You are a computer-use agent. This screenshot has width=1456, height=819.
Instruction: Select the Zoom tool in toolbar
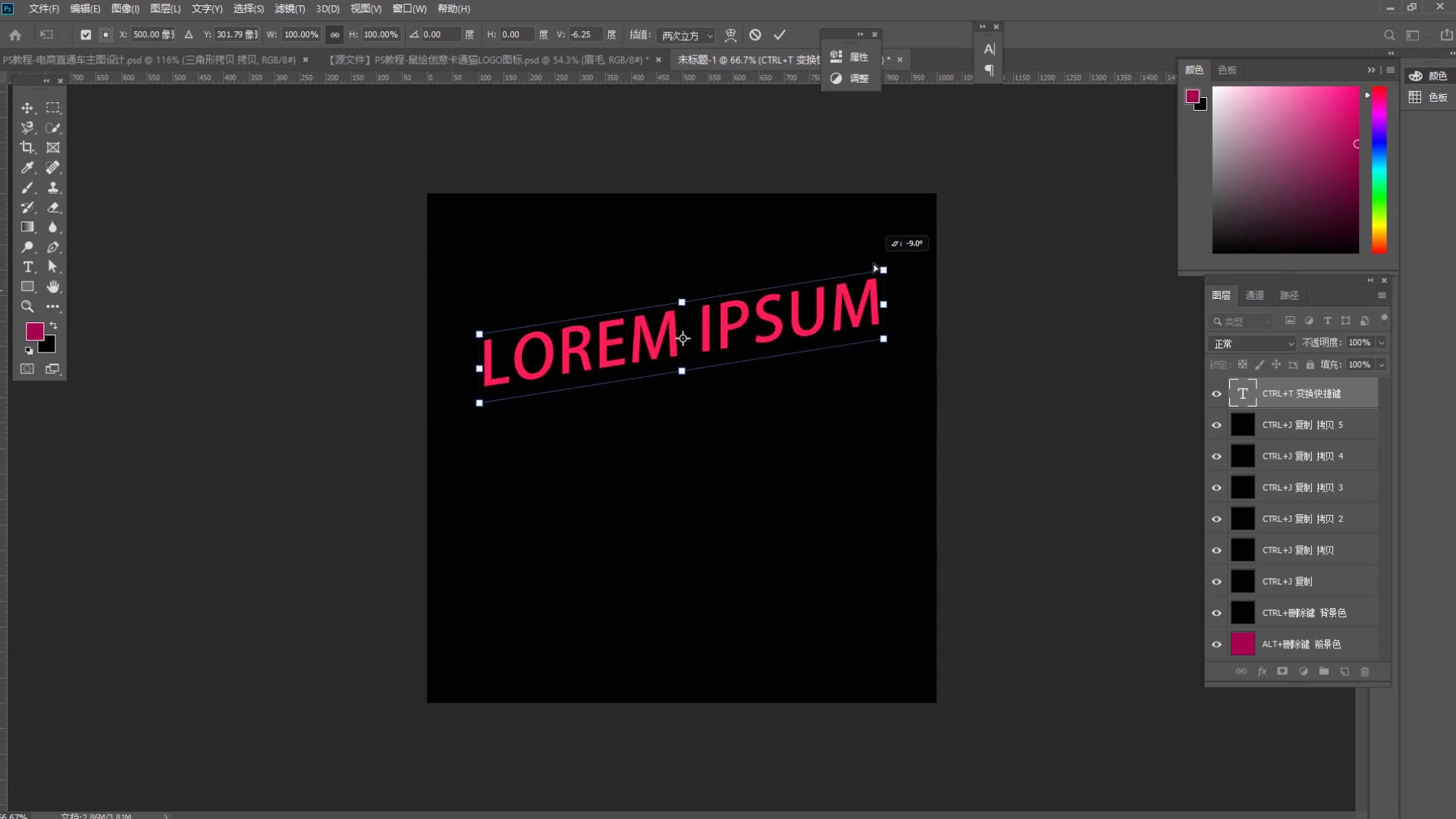27,306
